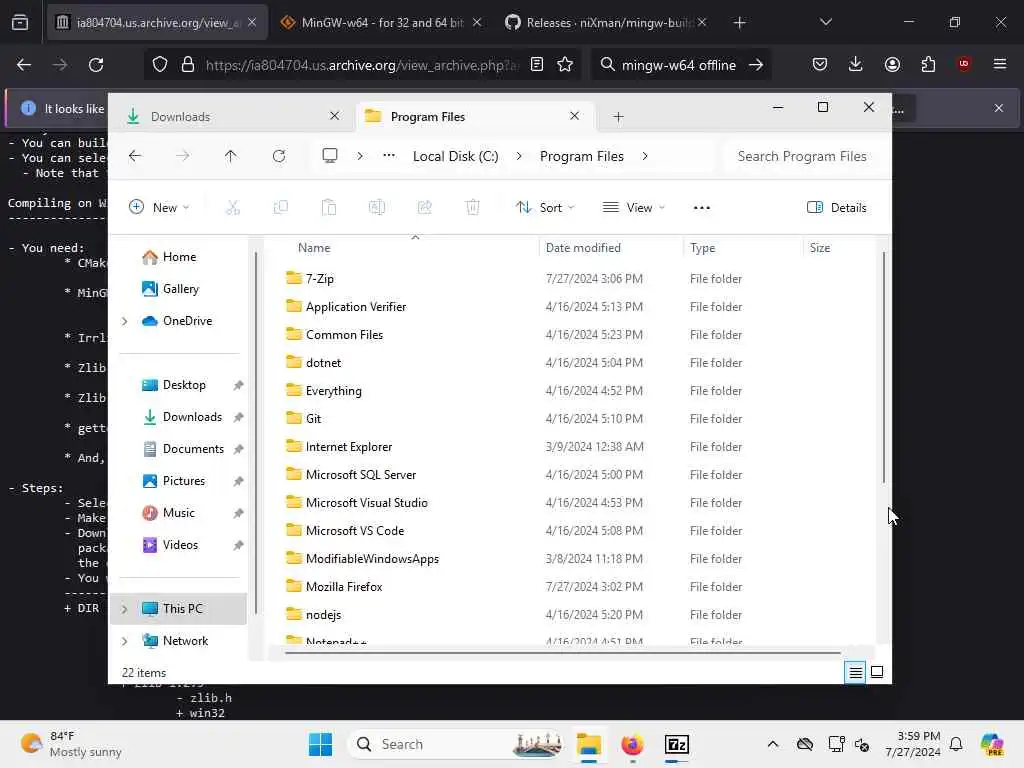
Task: Click Firefox icon in the taskbar
Action: (632, 744)
